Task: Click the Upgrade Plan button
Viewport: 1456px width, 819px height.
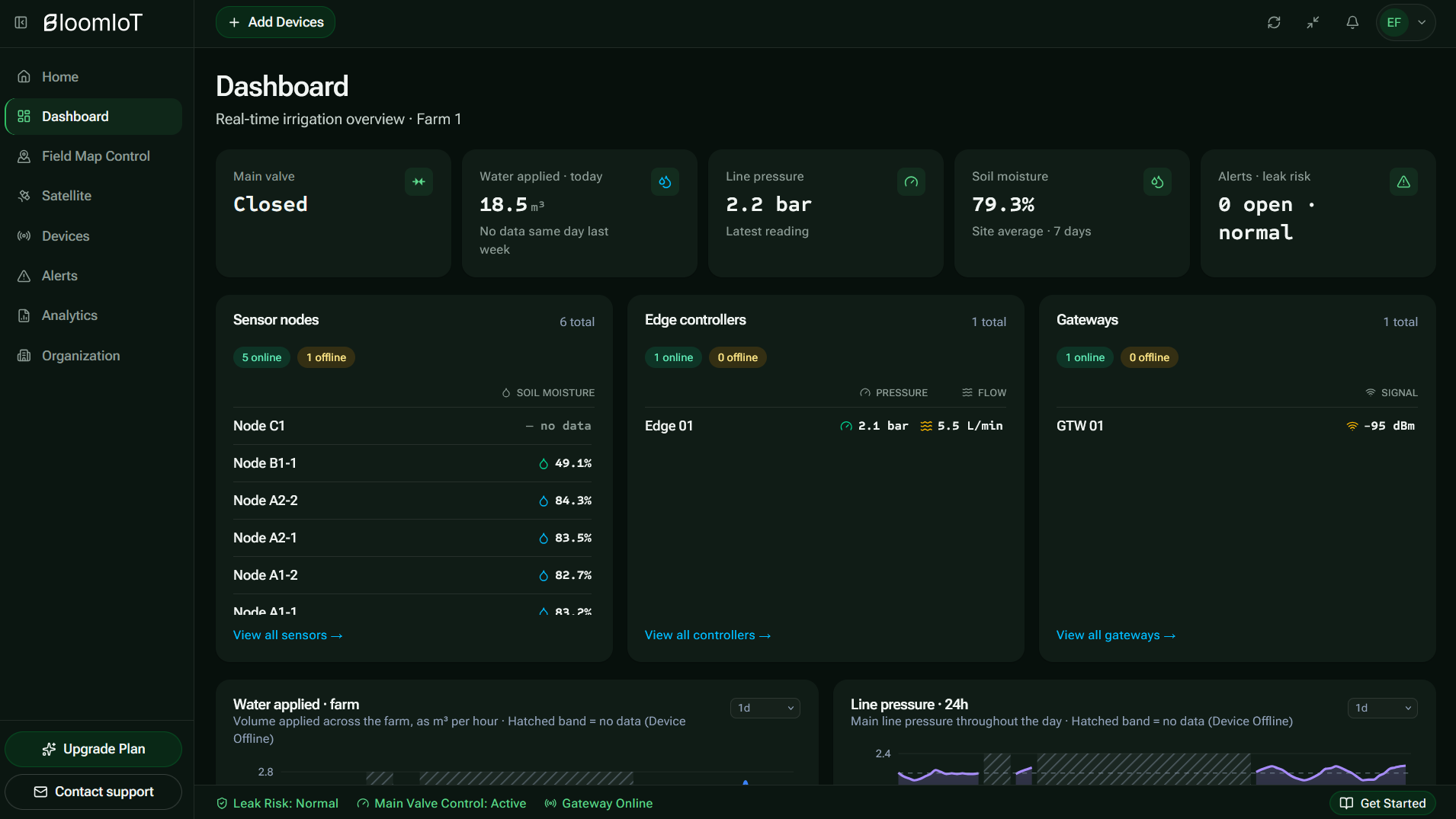Action: pyautogui.click(x=93, y=749)
